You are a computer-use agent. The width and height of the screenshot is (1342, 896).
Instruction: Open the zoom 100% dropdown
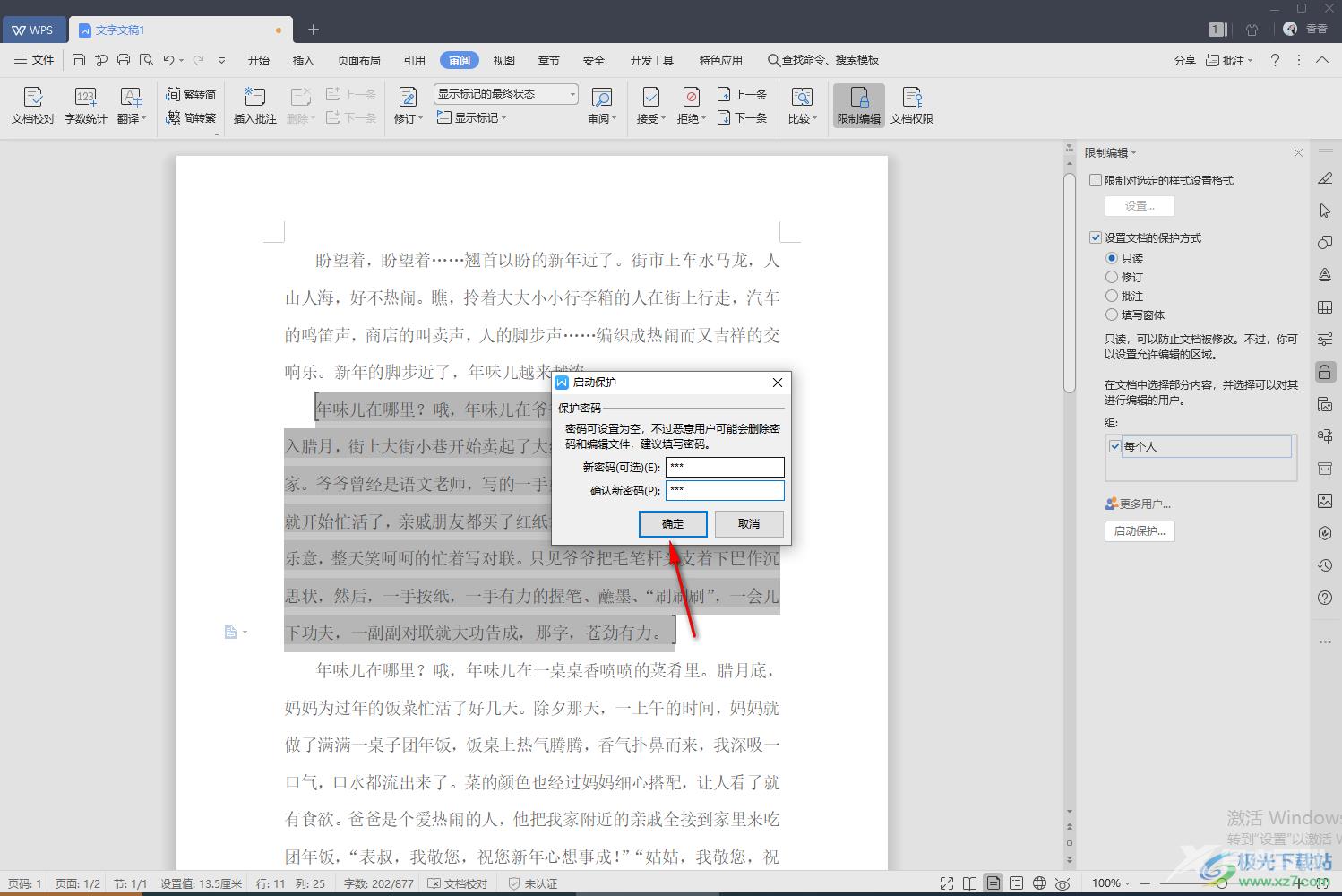(x=1111, y=883)
